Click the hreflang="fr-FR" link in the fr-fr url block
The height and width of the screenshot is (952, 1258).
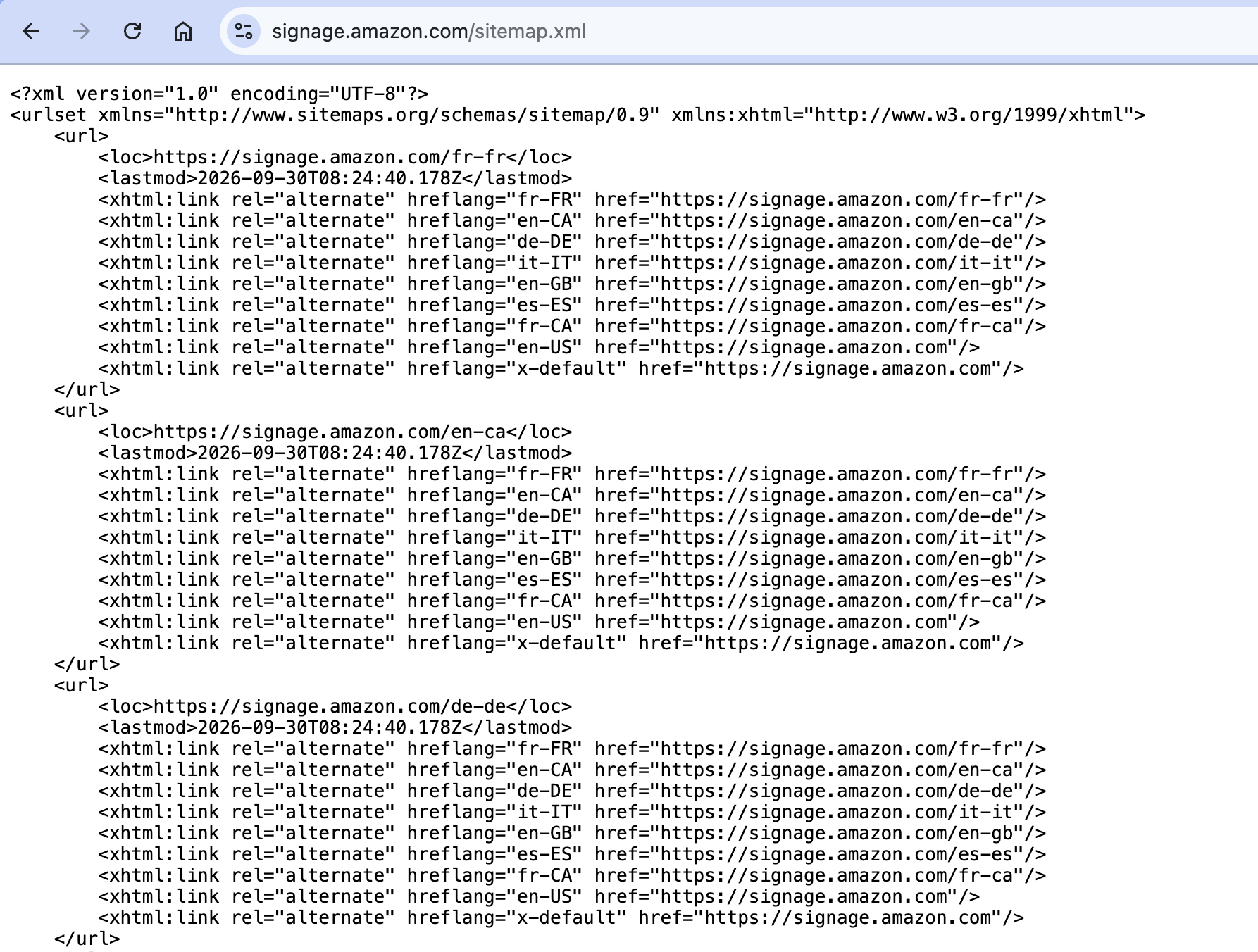coord(572,199)
